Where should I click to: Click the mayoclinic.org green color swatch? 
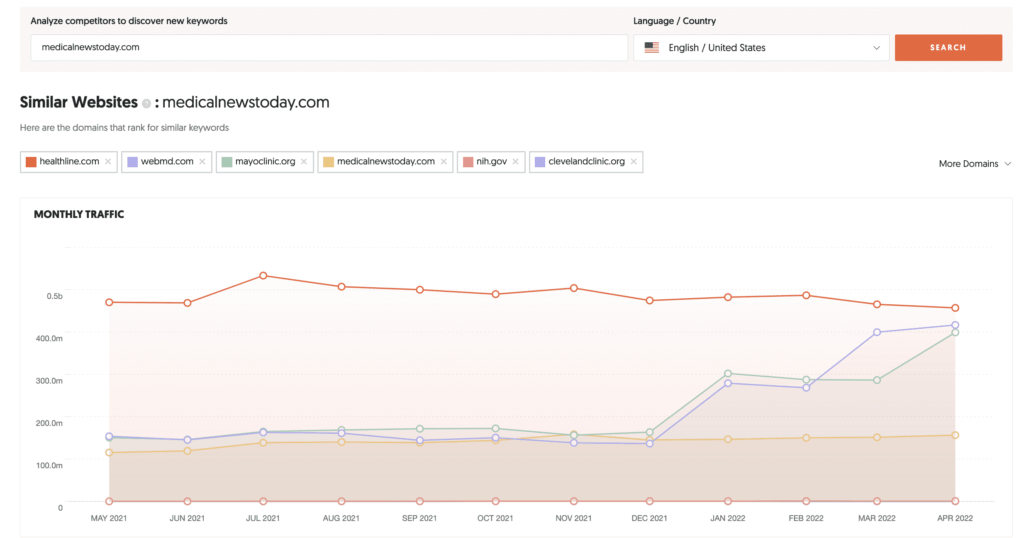pyautogui.click(x=227, y=162)
